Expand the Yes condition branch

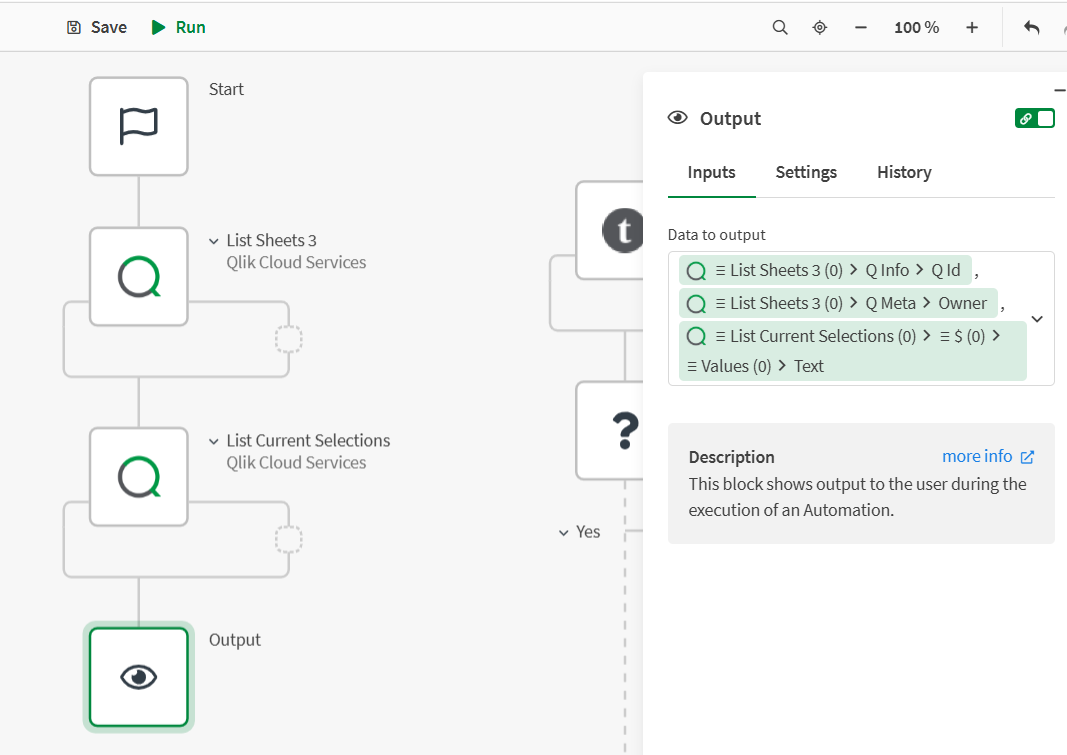(x=564, y=531)
